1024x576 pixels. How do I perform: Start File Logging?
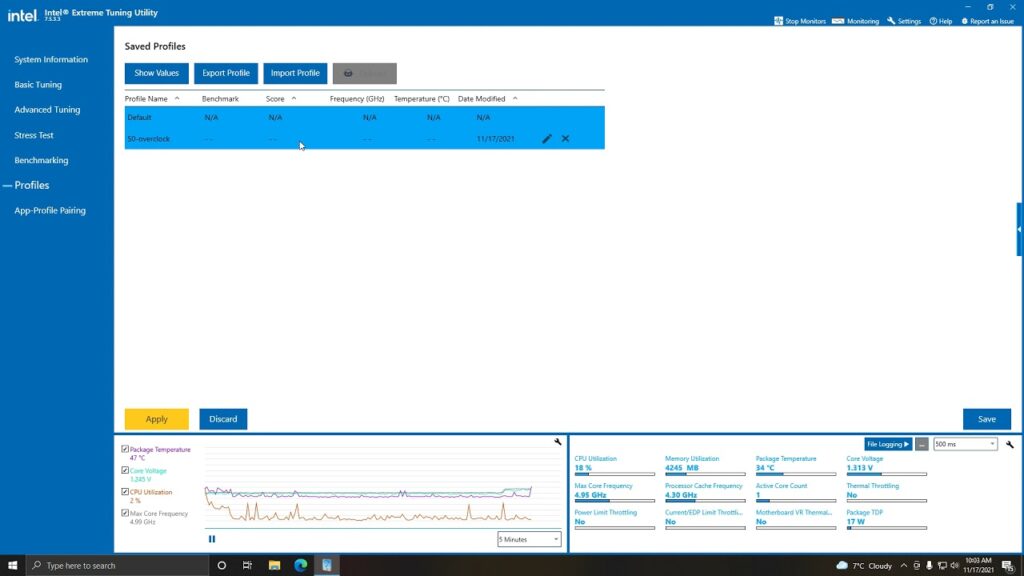[x=888, y=444]
